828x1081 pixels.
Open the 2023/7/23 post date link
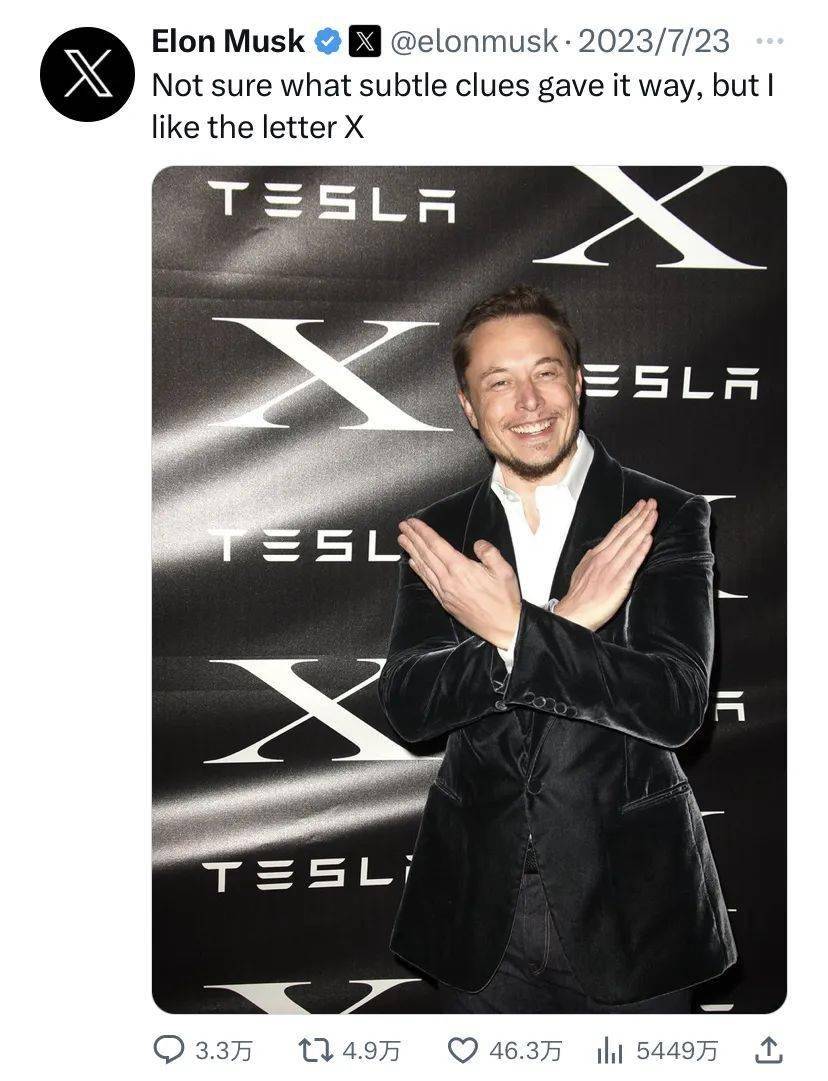coord(654,41)
